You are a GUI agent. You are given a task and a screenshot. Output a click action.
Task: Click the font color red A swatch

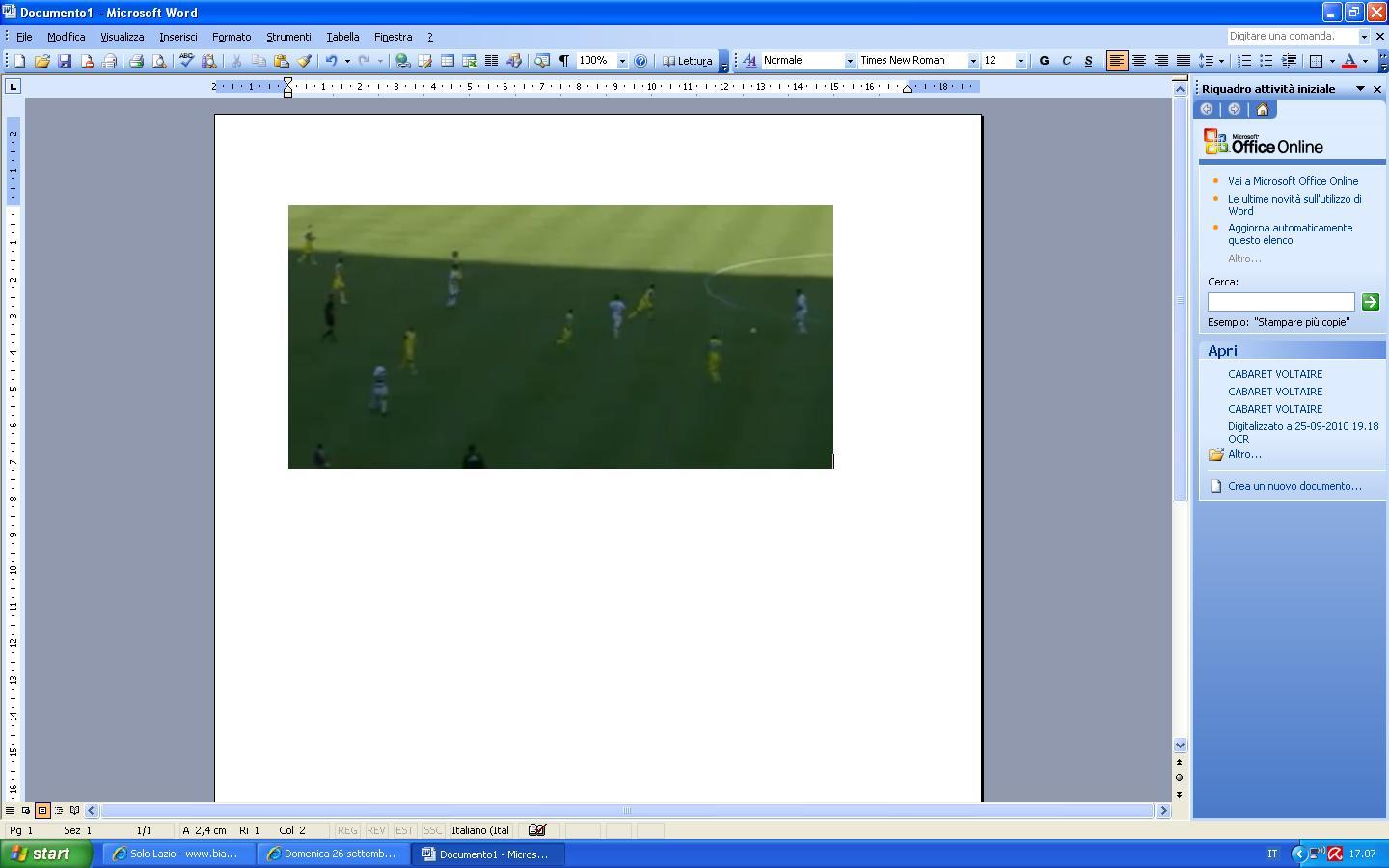(x=1349, y=61)
